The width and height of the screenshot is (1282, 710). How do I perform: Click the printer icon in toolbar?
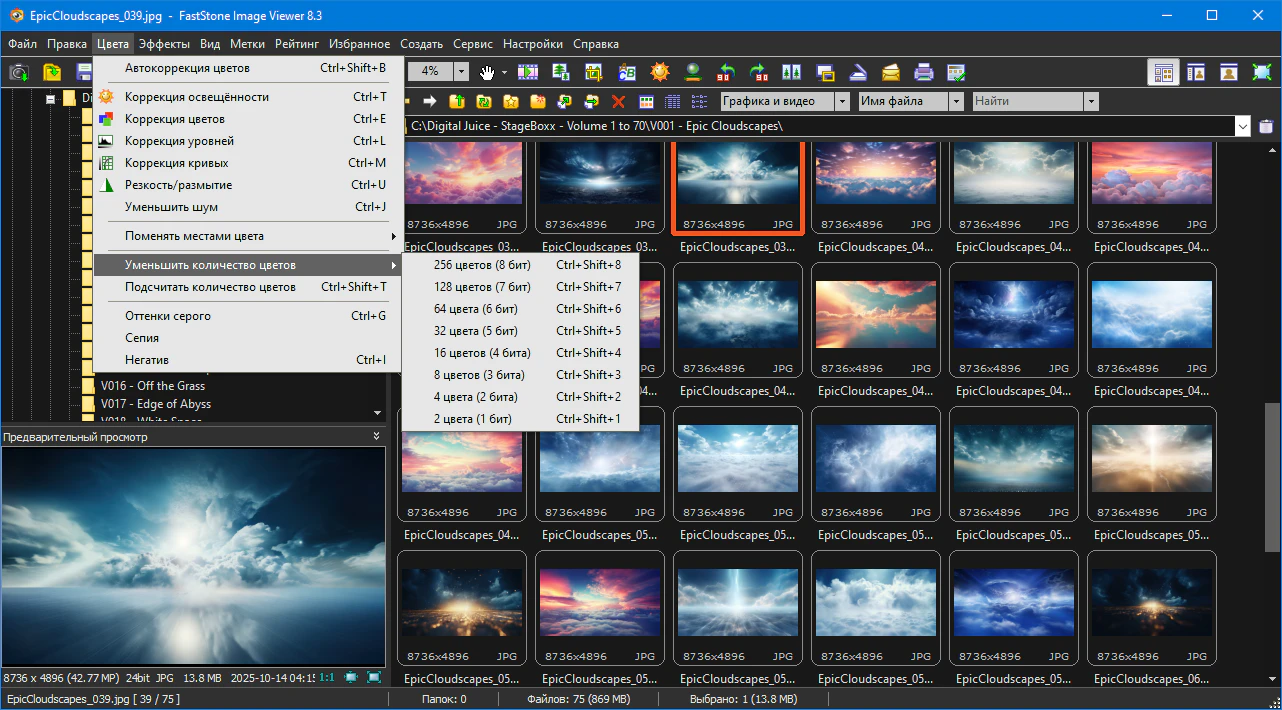point(924,72)
